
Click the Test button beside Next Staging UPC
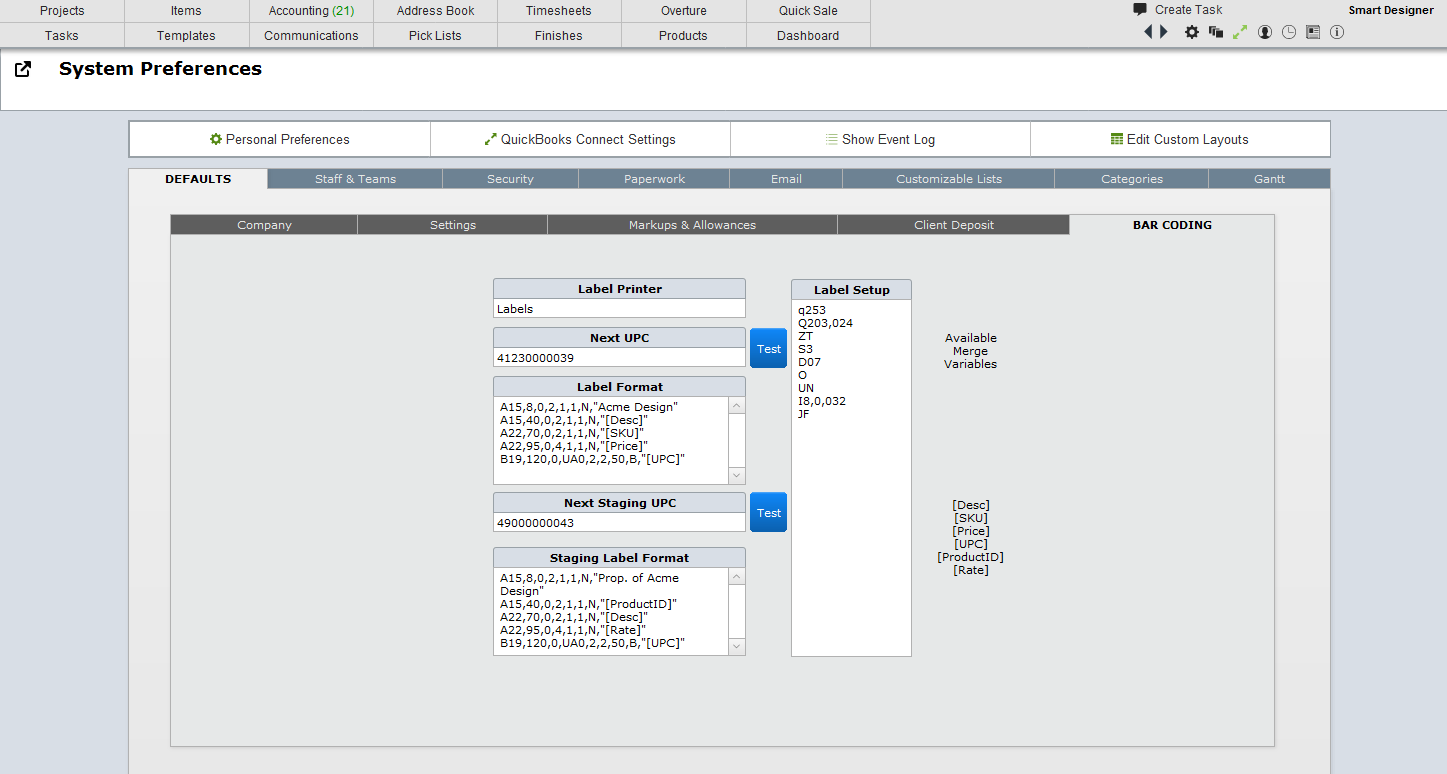coord(769,513)
